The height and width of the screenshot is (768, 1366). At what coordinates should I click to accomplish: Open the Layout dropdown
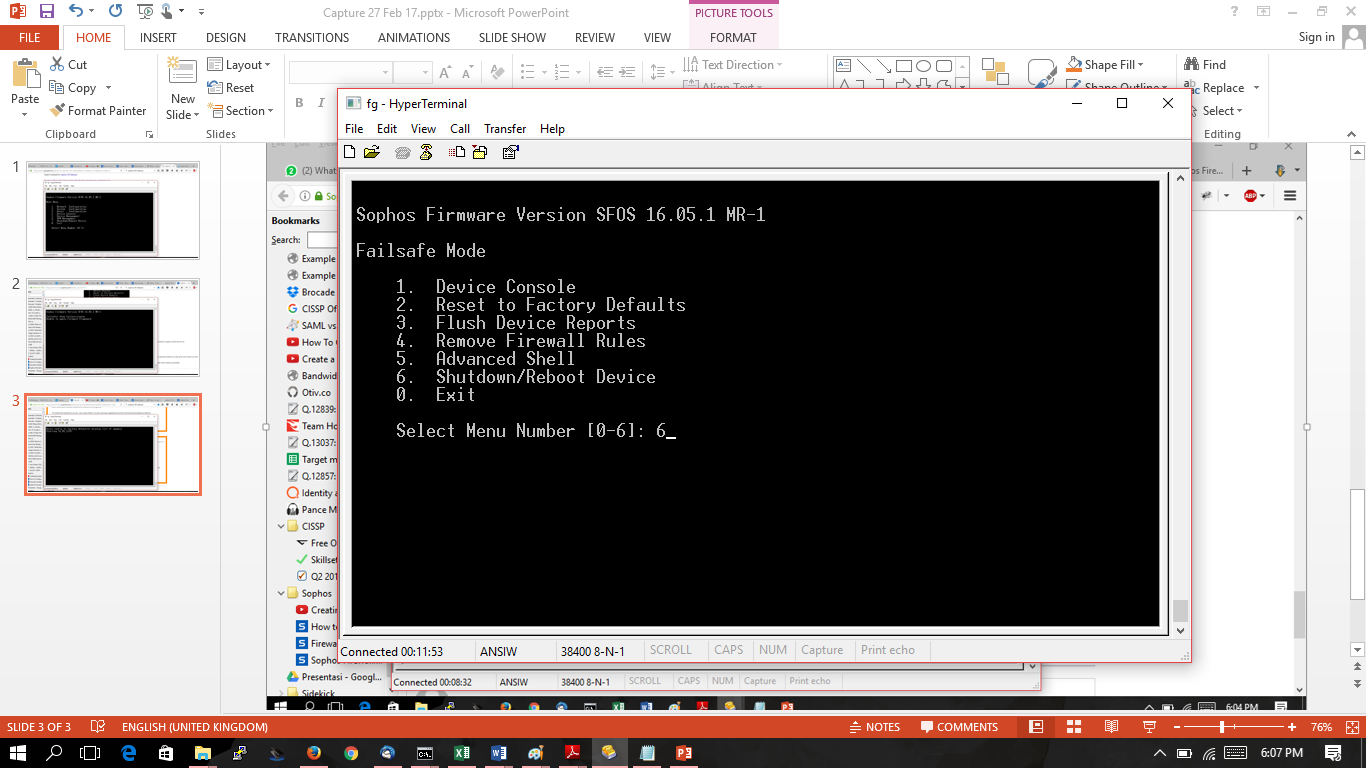tap(239, 65)
